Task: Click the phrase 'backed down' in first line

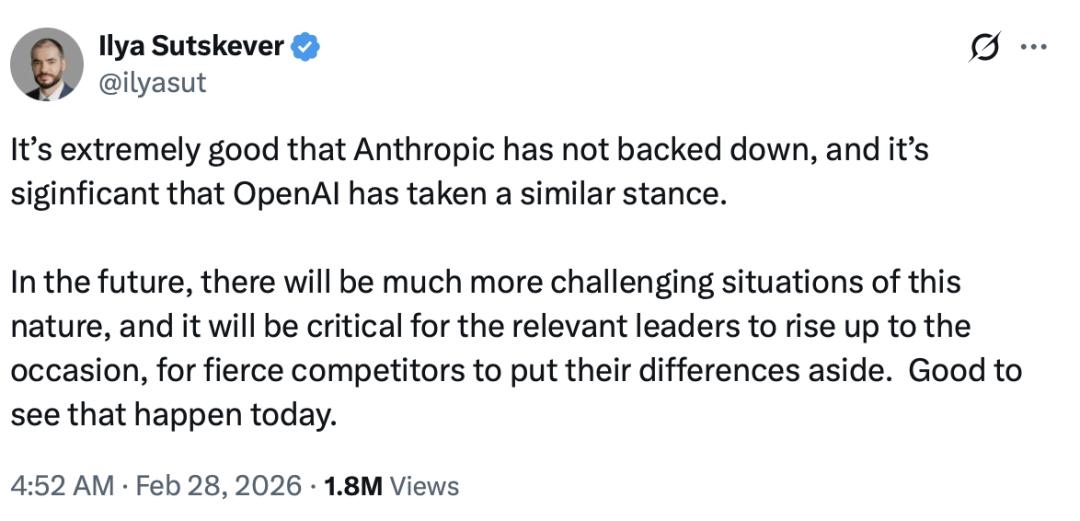Action: pos(710,151)
